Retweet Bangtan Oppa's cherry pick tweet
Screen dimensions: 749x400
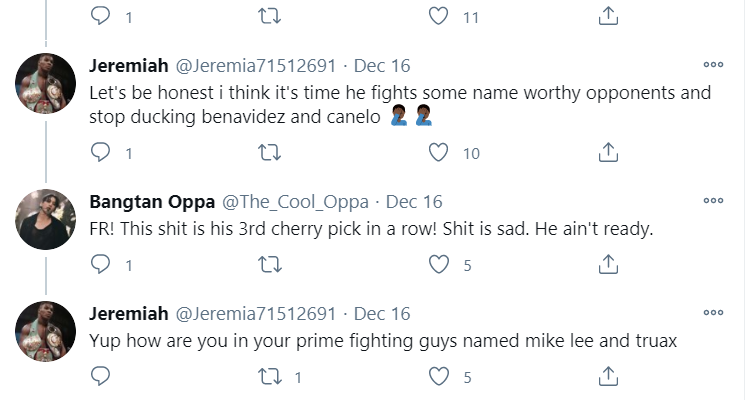click(x=270, y=264)
